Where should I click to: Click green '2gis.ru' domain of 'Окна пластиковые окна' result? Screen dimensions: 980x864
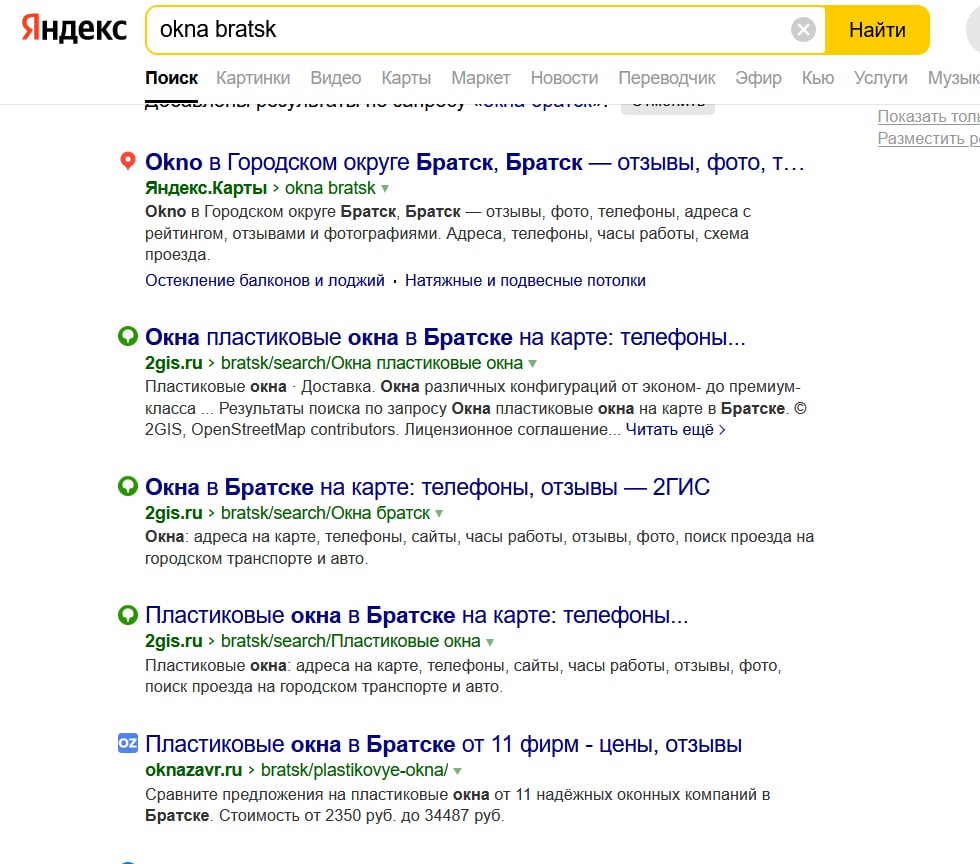pyautogui.click(x=174, y=363)
